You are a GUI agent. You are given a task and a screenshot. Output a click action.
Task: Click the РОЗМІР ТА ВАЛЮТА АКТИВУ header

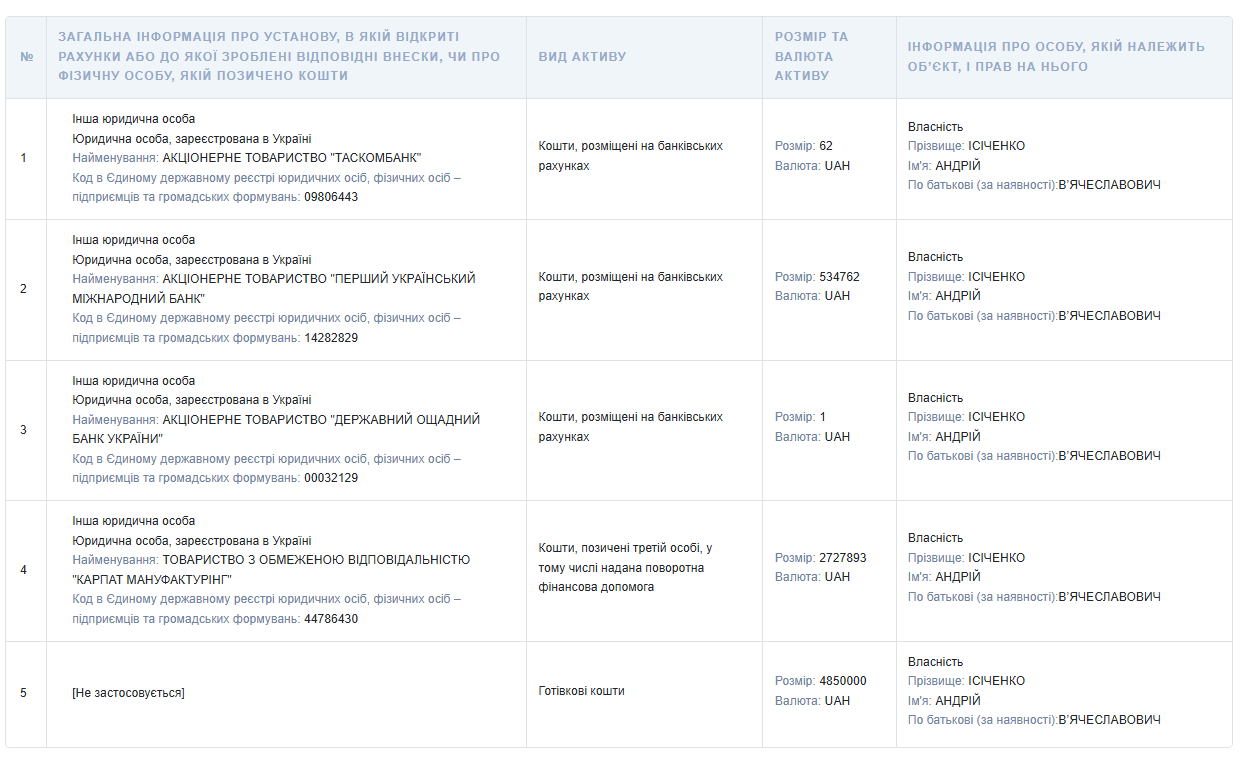coord(811,57)
